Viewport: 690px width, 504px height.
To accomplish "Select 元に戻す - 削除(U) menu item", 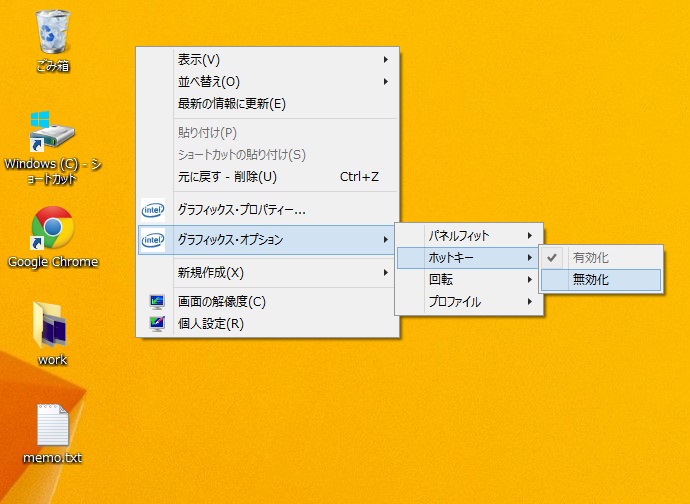I will point(227,177).
